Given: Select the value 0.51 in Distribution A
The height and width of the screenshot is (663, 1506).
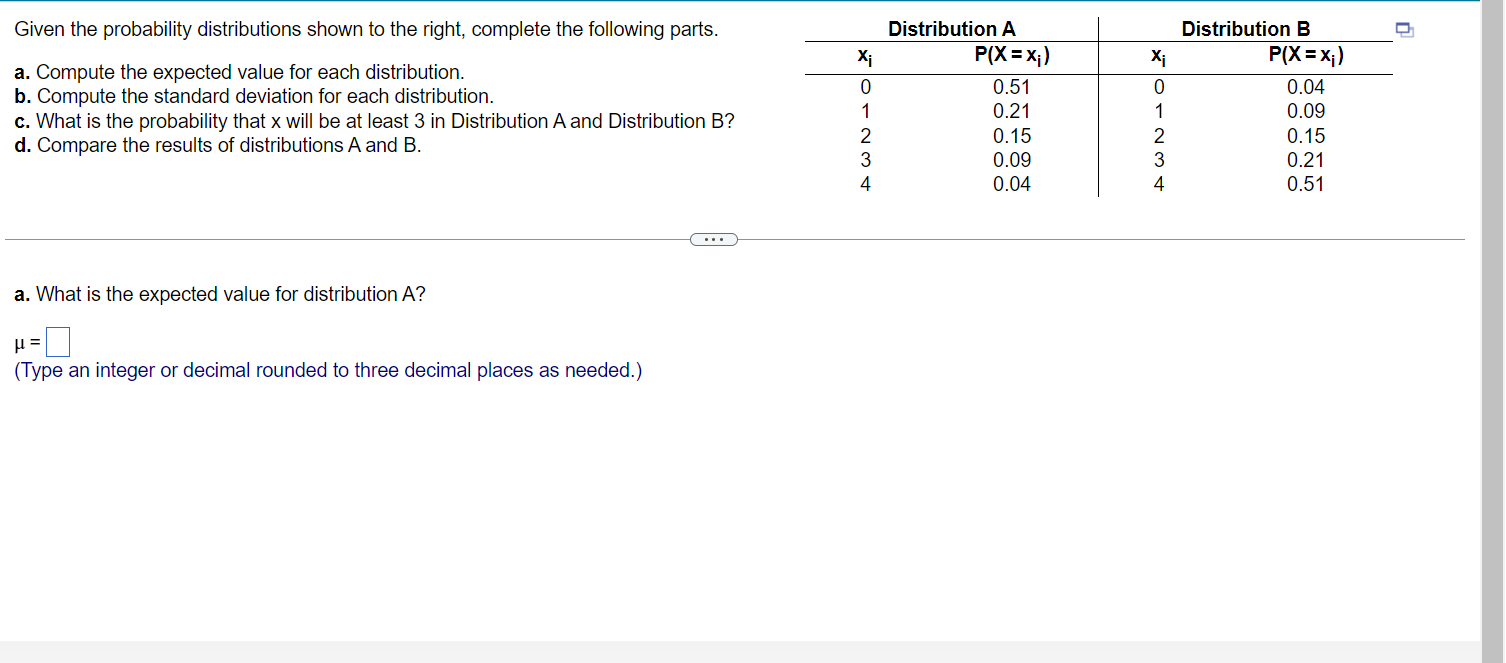Looking at the screenshot, I should (x=1012, y=87).
